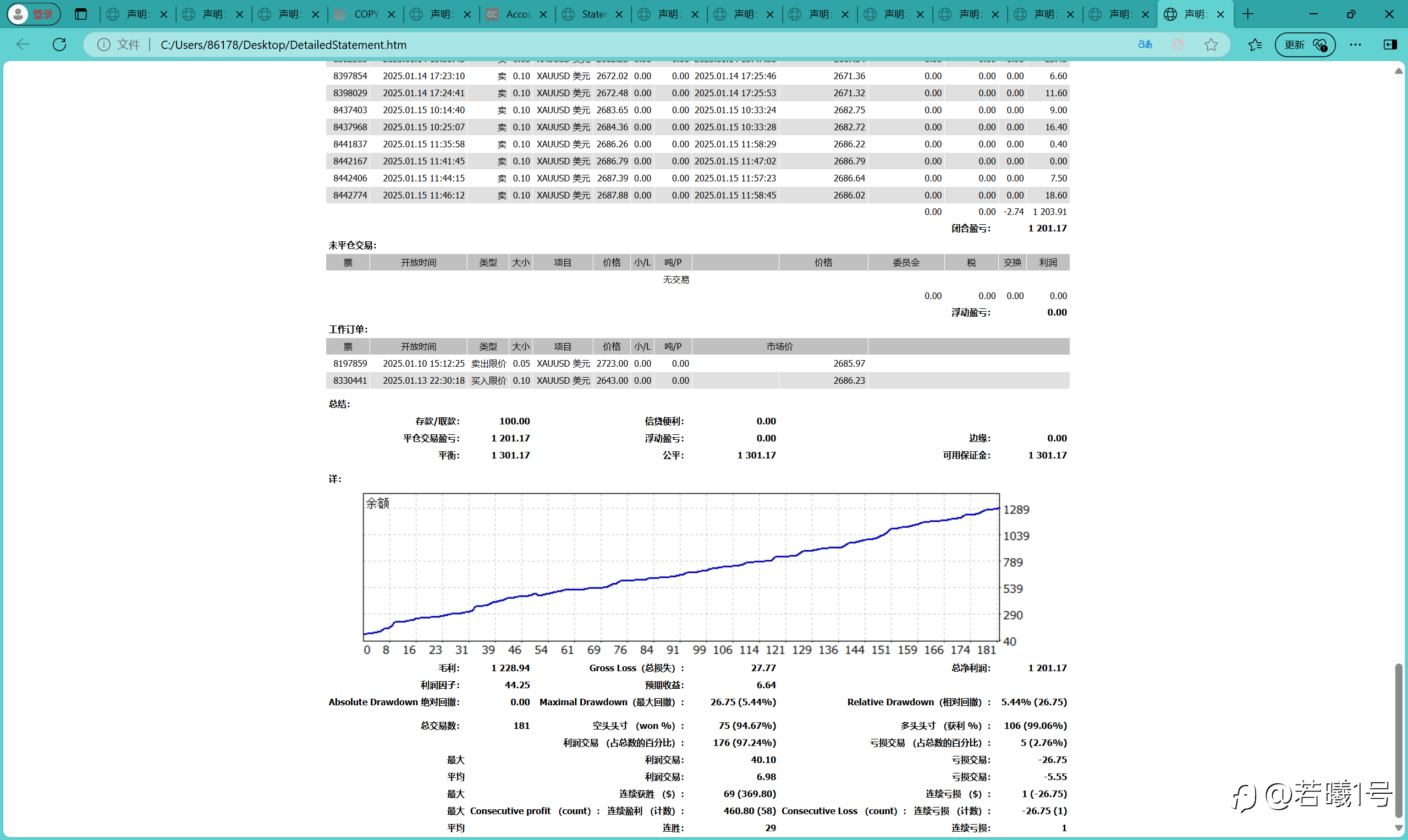View site information icon in address bar

click(103, 44)
